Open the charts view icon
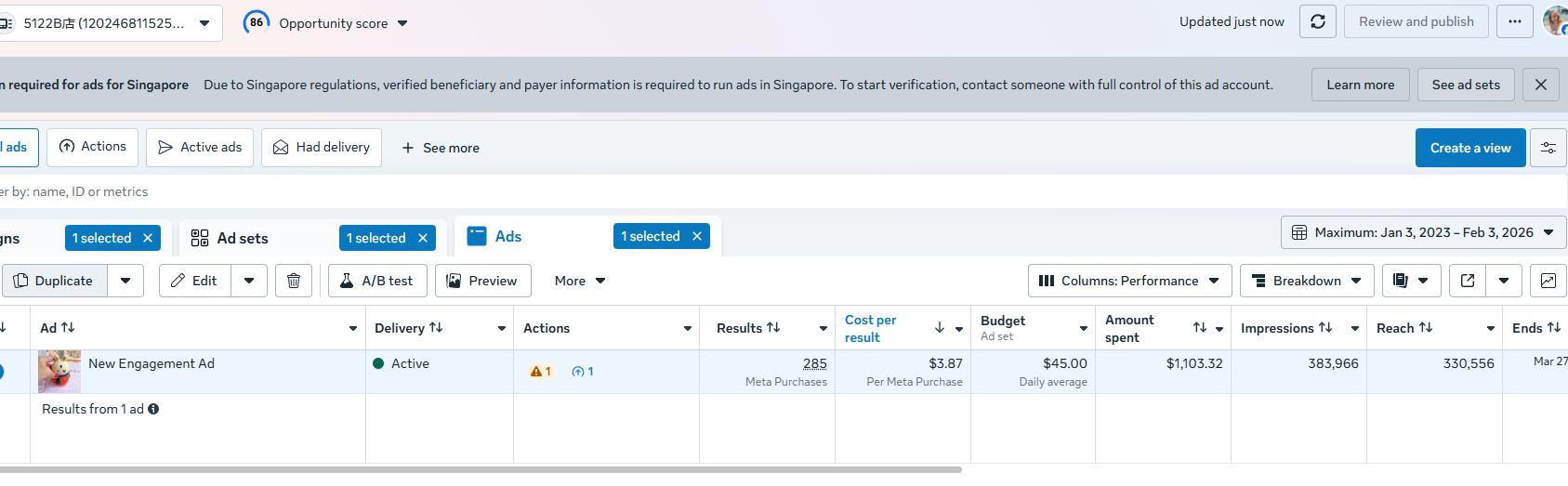 [x=1548, y=281]
